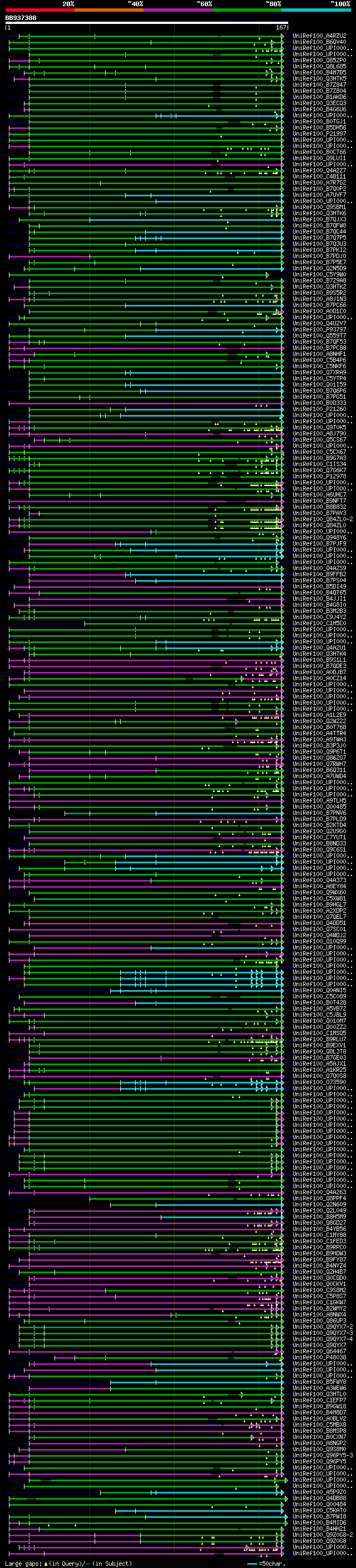Select label UniRef100_B5FWY8

point(319,1382)
